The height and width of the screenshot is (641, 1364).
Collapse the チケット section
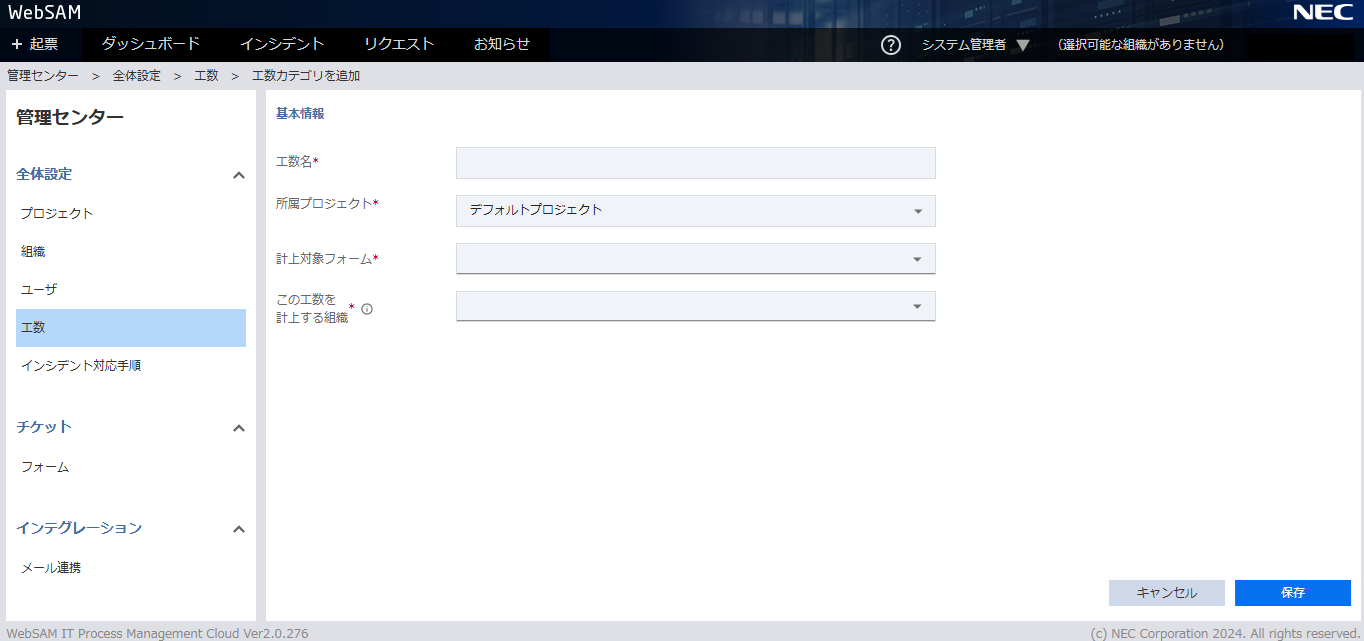point(238,428)
